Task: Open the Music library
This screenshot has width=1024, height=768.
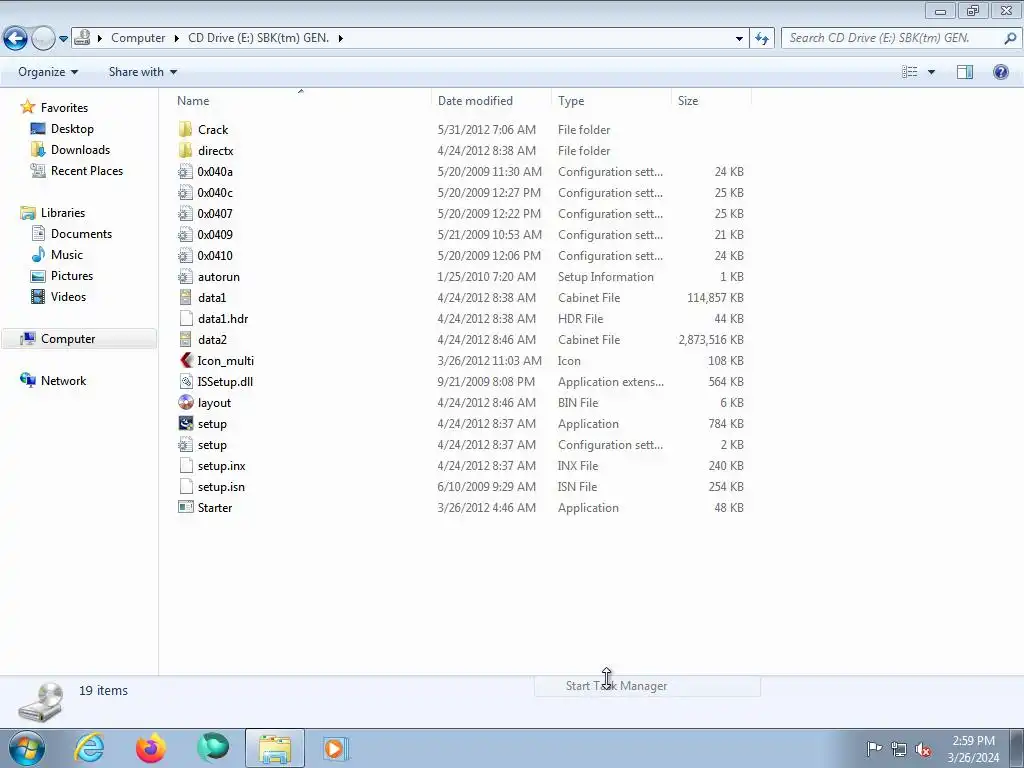Action: 67,255
